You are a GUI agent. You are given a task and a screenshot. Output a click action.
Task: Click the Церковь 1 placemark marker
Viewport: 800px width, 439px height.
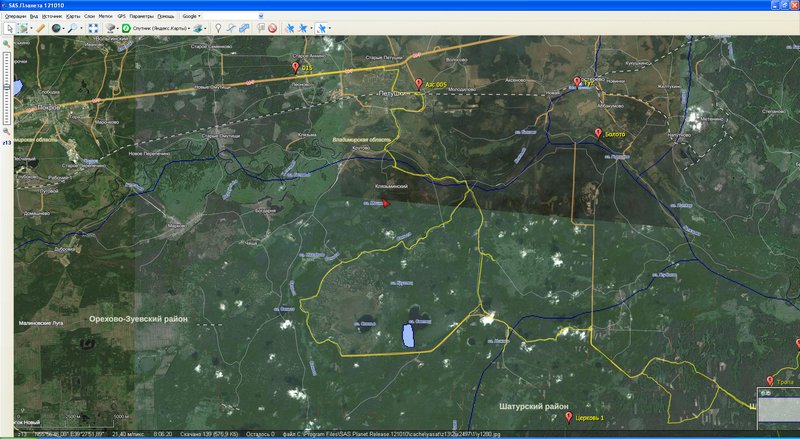pyautogui.click(x=569, y=417)
